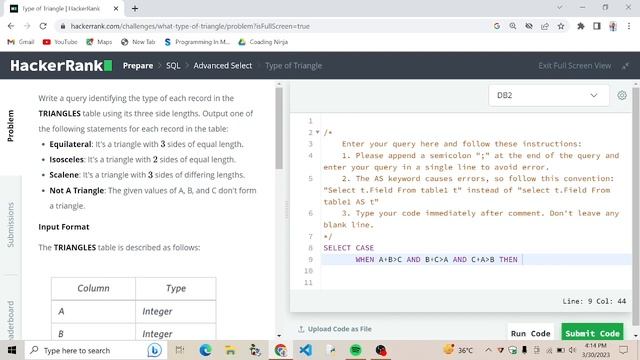Open the YouTube bookmark

click(60, 42)
